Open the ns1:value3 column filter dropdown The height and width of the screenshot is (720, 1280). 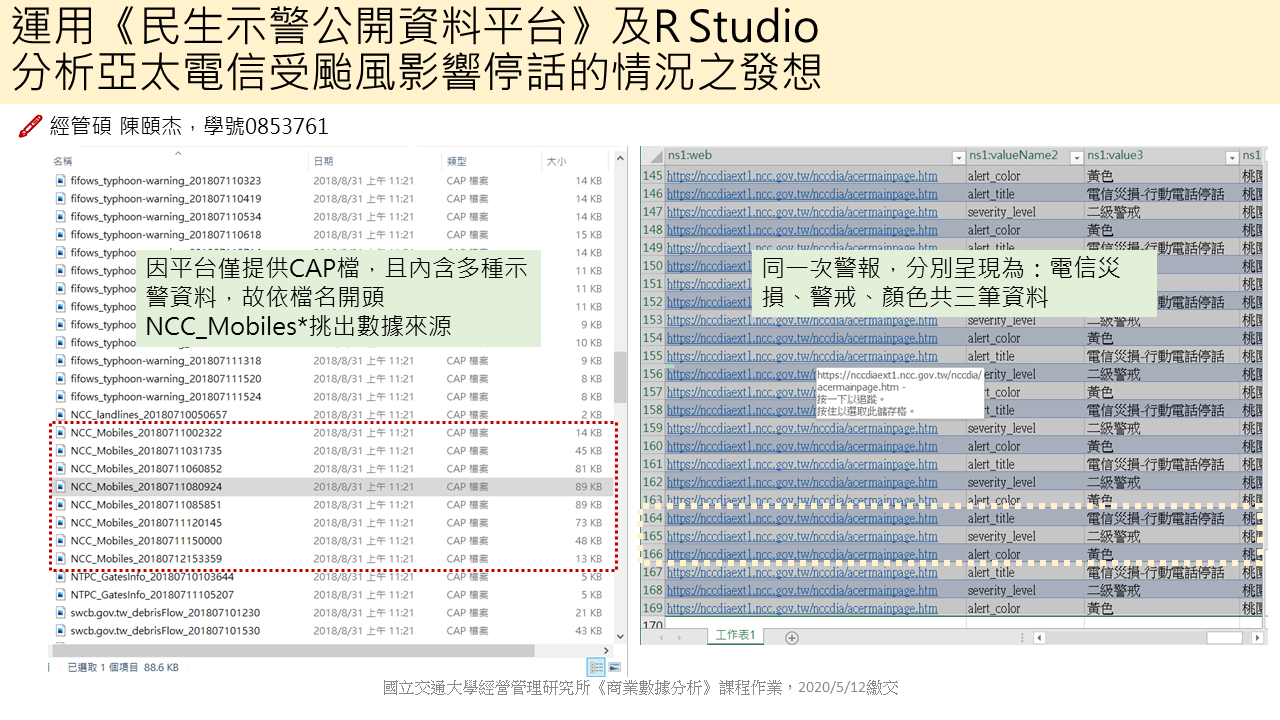1232,157
